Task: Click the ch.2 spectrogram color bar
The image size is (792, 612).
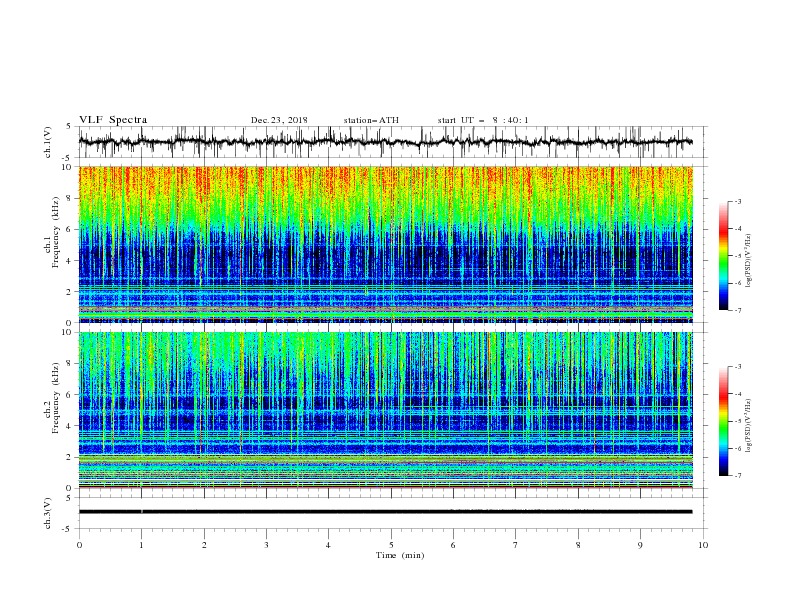Action: [723, 421]
